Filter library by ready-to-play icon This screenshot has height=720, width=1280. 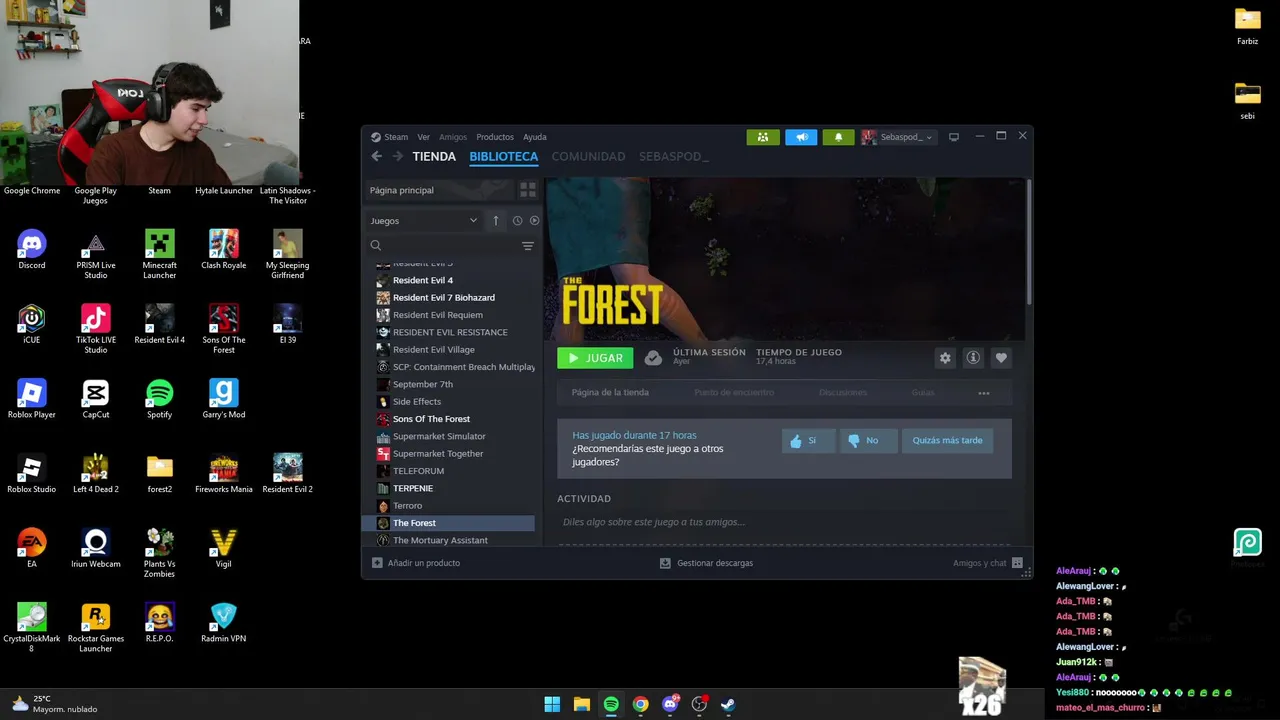534,220
